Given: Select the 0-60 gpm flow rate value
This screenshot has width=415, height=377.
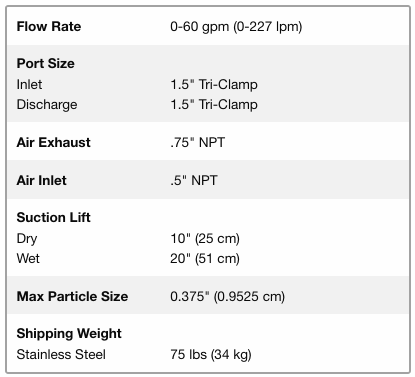Looking at the screenshot, I should click(x=236, y=27).
